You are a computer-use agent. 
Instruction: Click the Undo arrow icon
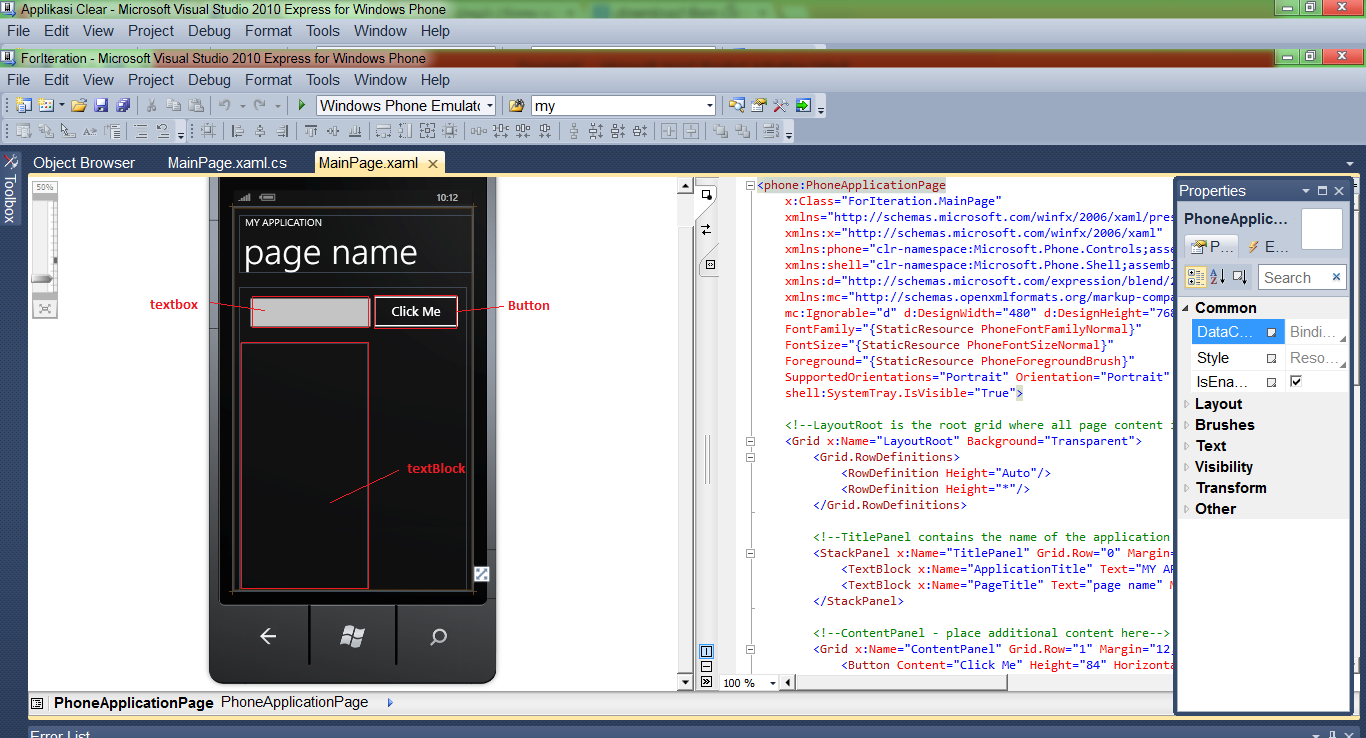pos(225,105)
